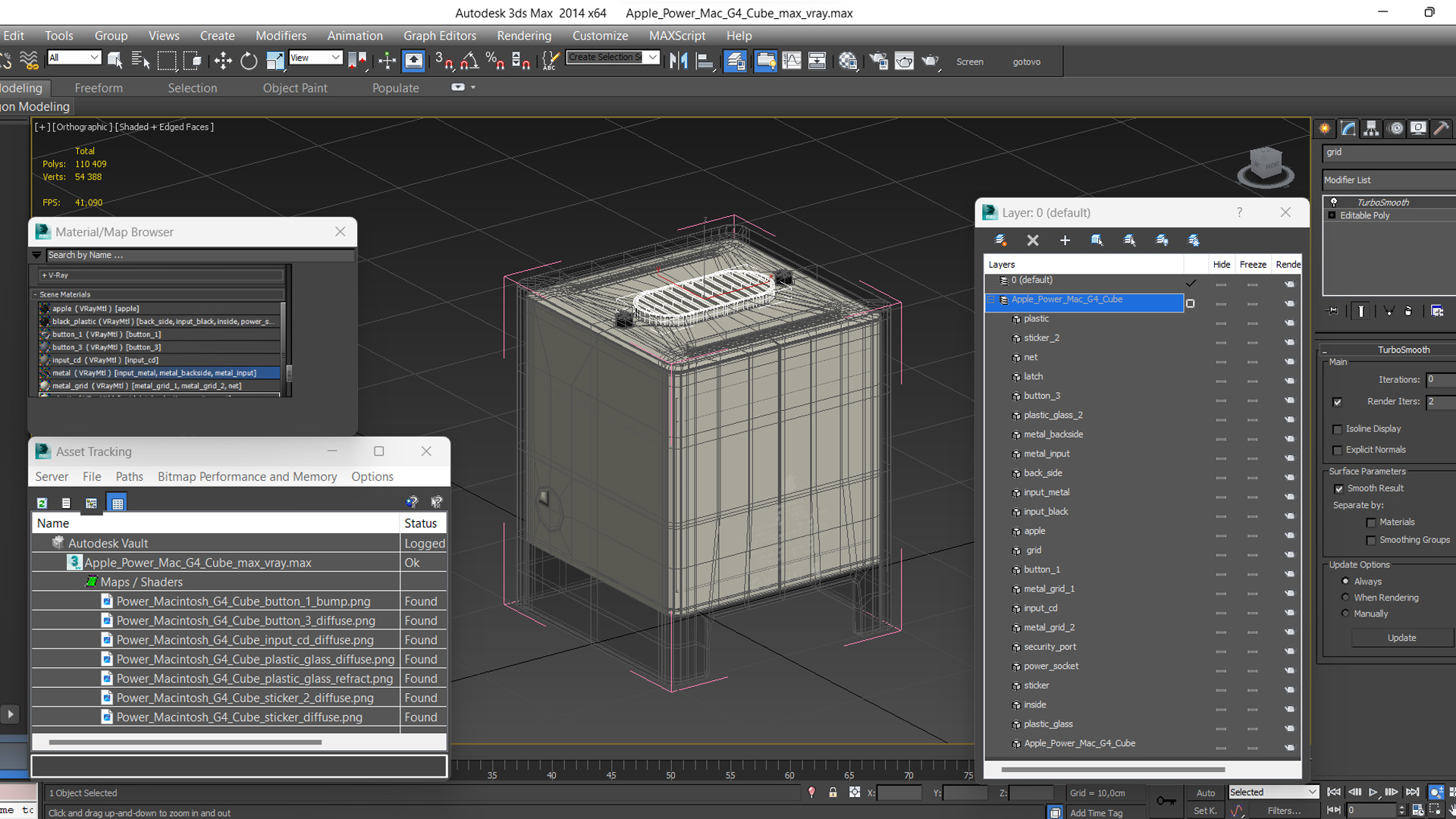
Task: Check Separate by Materials
Action: tap(1371, 522)
